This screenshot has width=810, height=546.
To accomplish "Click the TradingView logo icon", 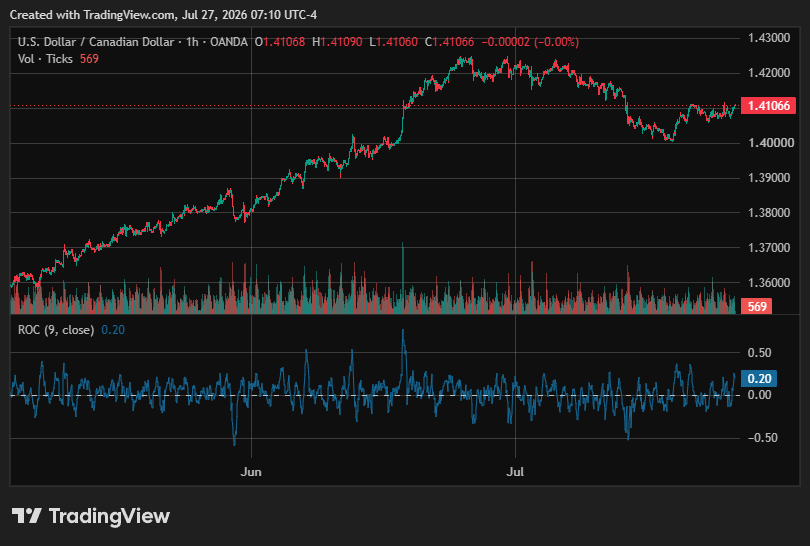I will (x=26, y=516).
